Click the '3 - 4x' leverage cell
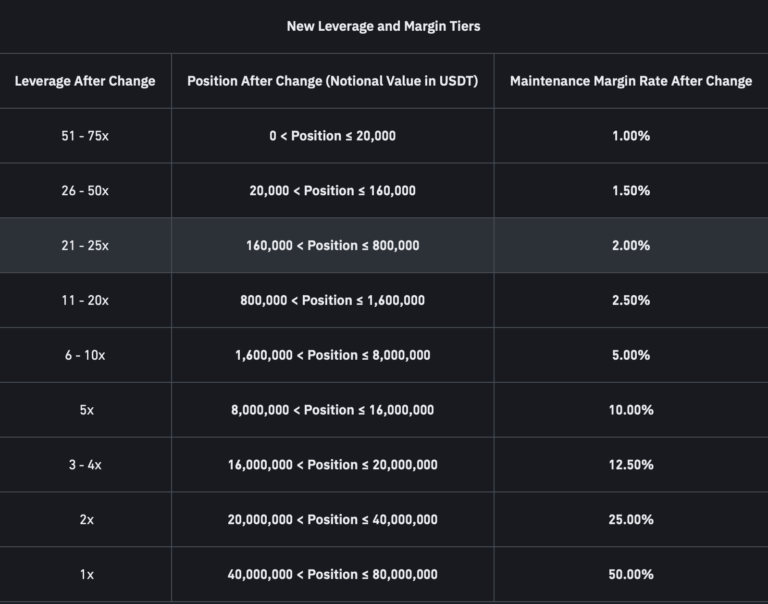This screenshot has width=768, height=604. [x=85, y=465]
